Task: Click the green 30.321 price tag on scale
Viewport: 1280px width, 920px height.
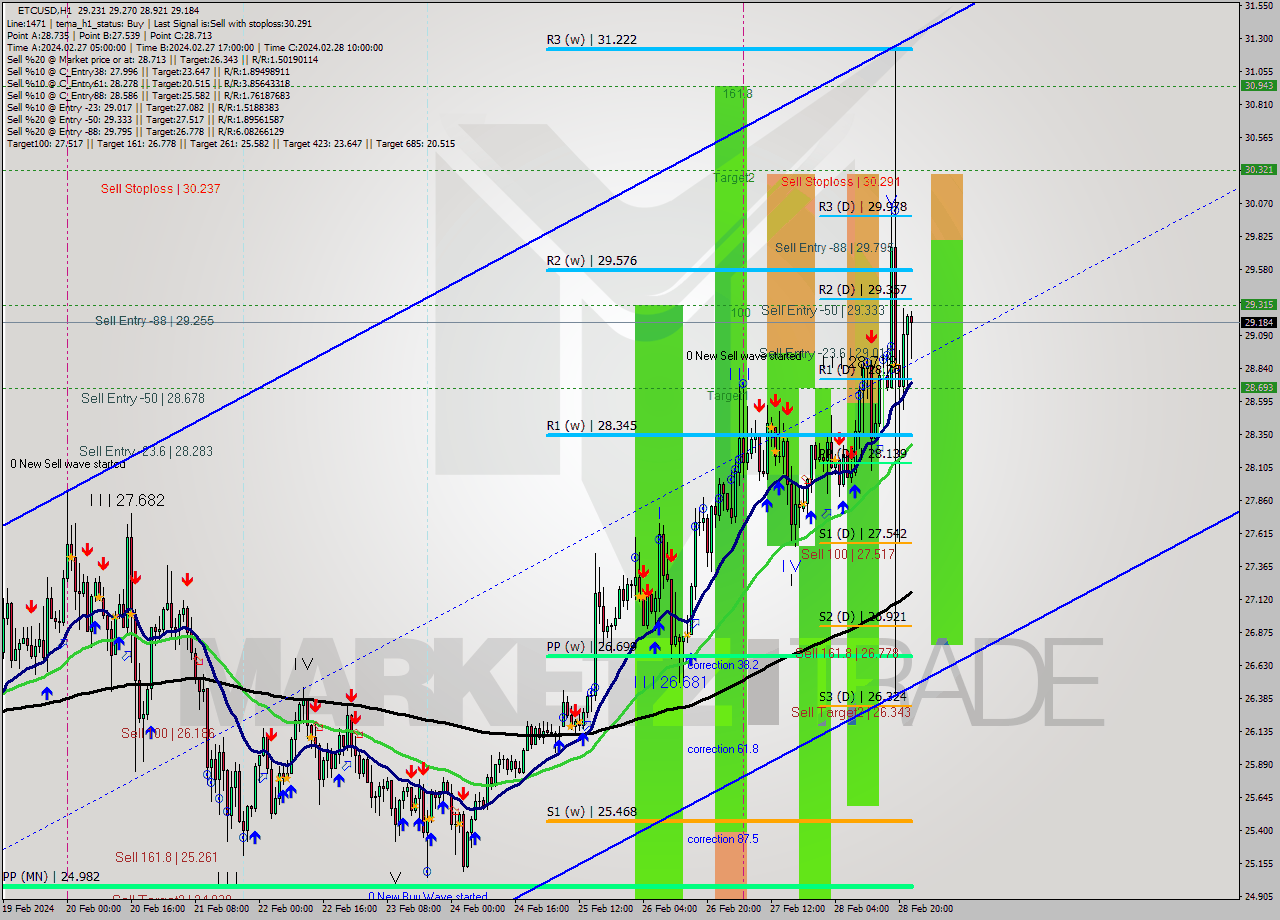Action: coord(1258,170)
